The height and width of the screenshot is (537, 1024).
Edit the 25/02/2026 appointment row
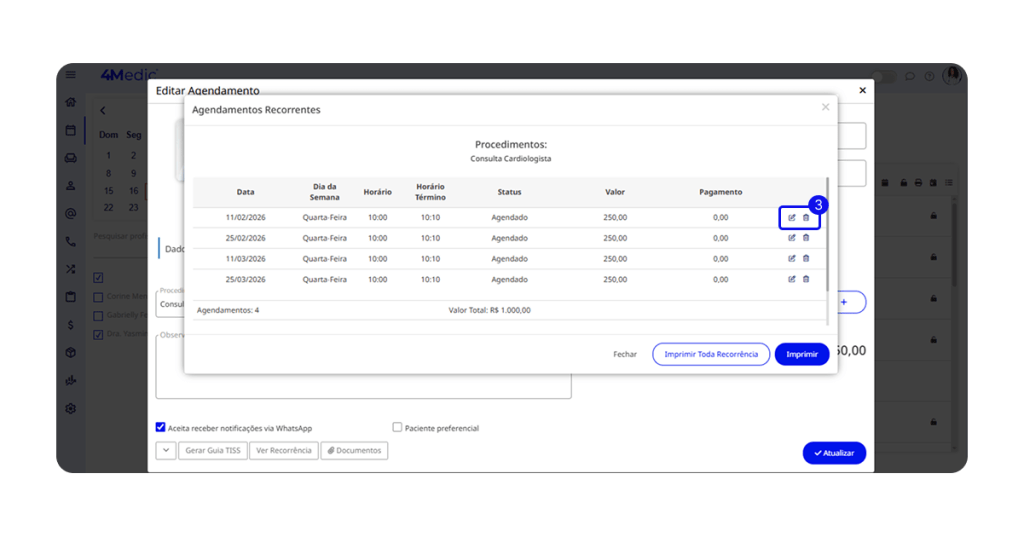click(792, 238)
